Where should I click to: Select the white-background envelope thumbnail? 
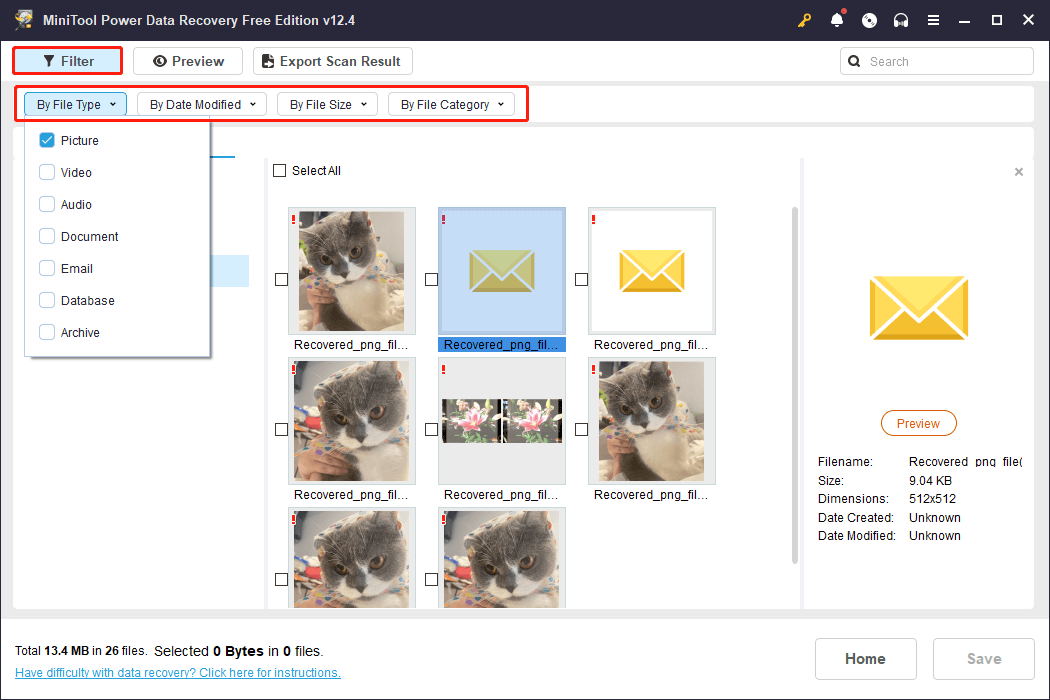pos(652,271)
